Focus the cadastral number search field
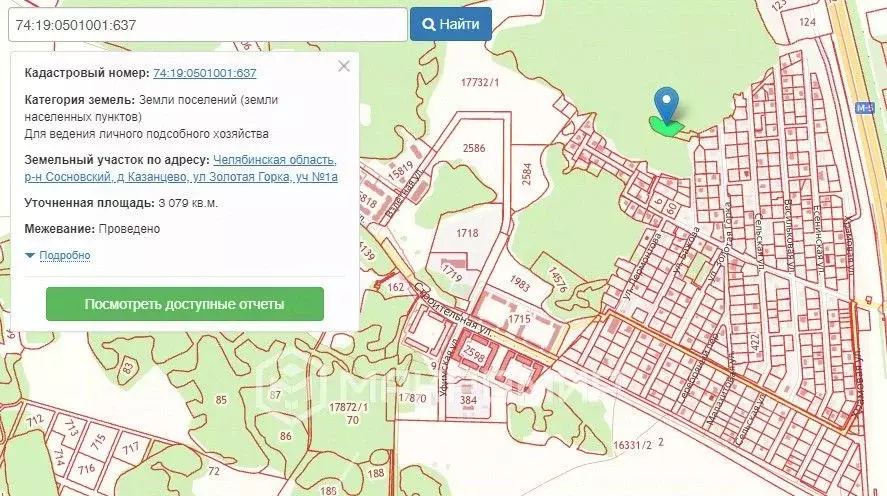This screenshot has height=496, width=887. (208, 24)
